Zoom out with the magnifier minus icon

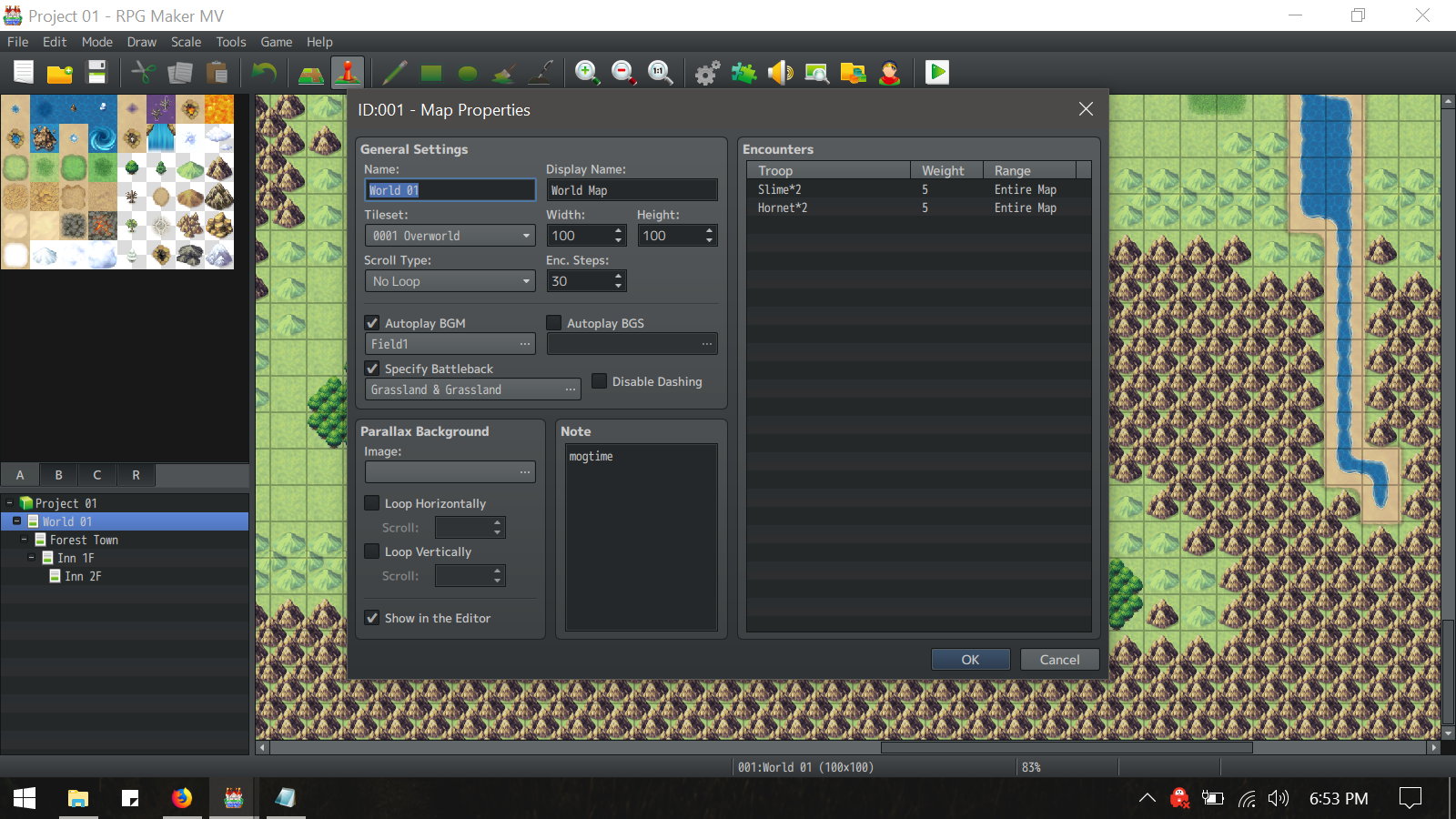pyautogui.click(x=624, y=73)
